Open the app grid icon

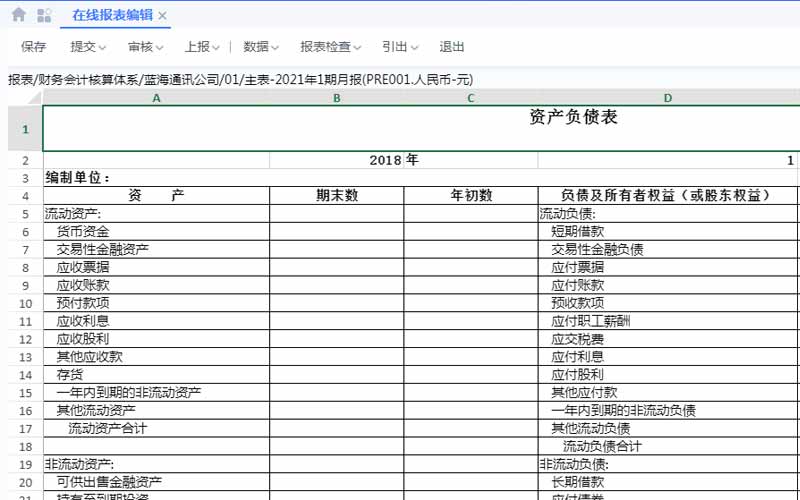pyautogui.click(x=44, y=15)
